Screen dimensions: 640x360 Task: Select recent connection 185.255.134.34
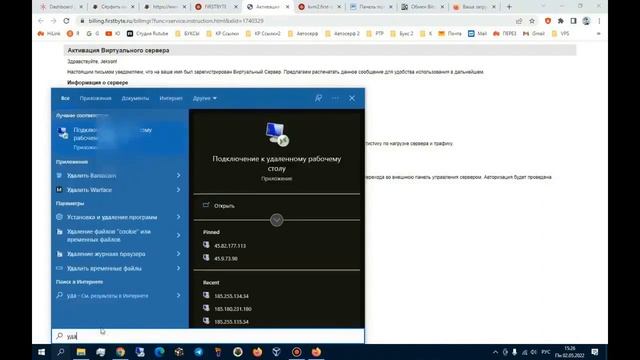(231, 296)
